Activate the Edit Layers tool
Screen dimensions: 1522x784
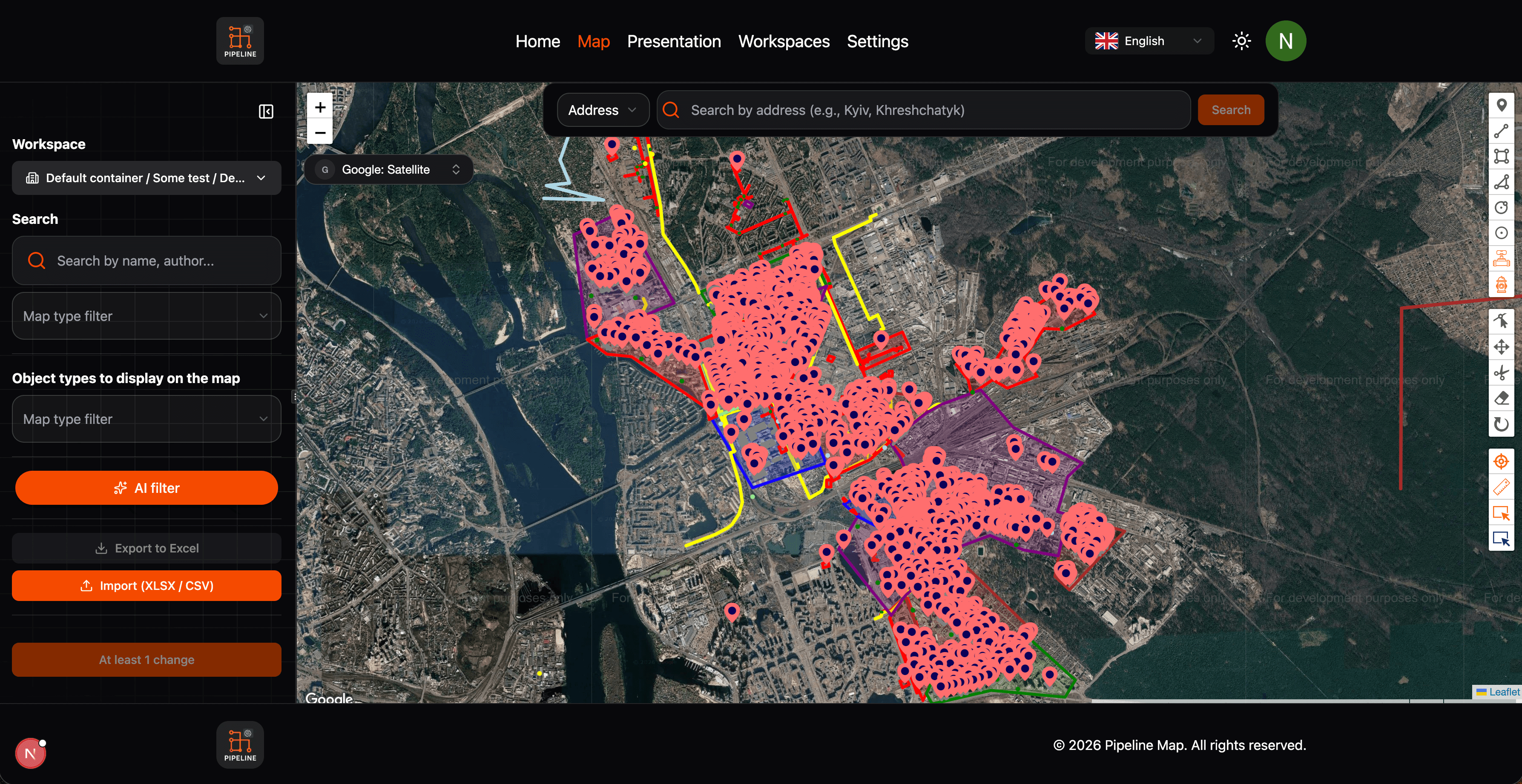[x=1501, y=321]
